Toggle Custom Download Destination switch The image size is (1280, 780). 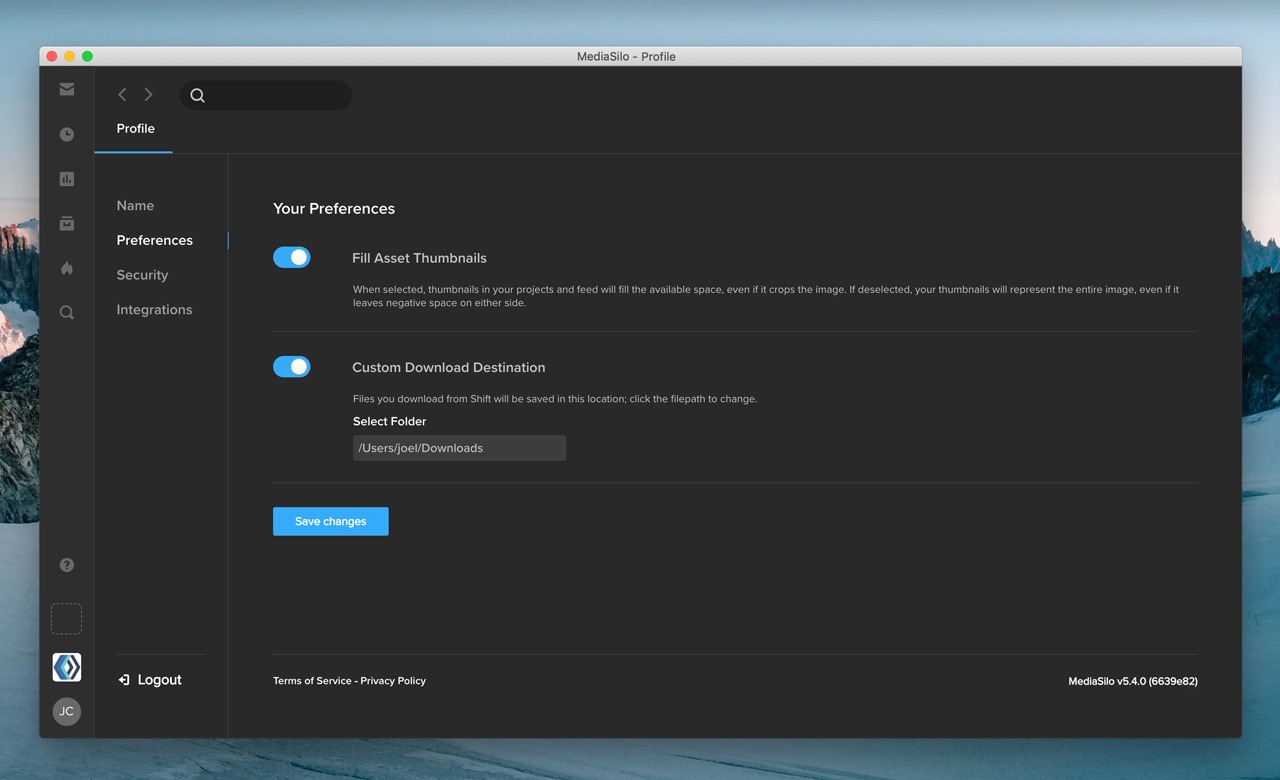(292, 367)
